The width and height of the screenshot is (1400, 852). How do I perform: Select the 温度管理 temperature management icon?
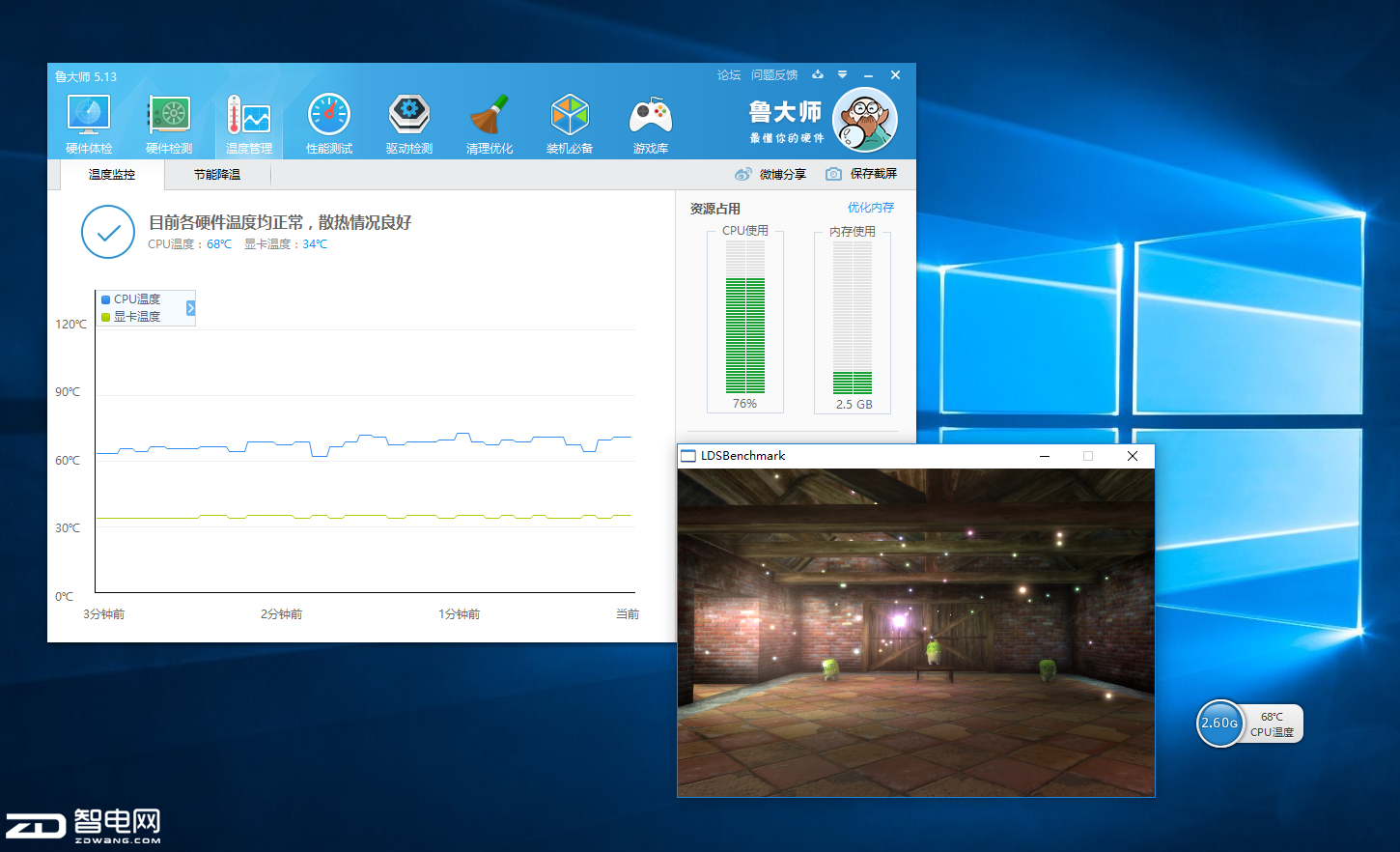click(249, 124)
